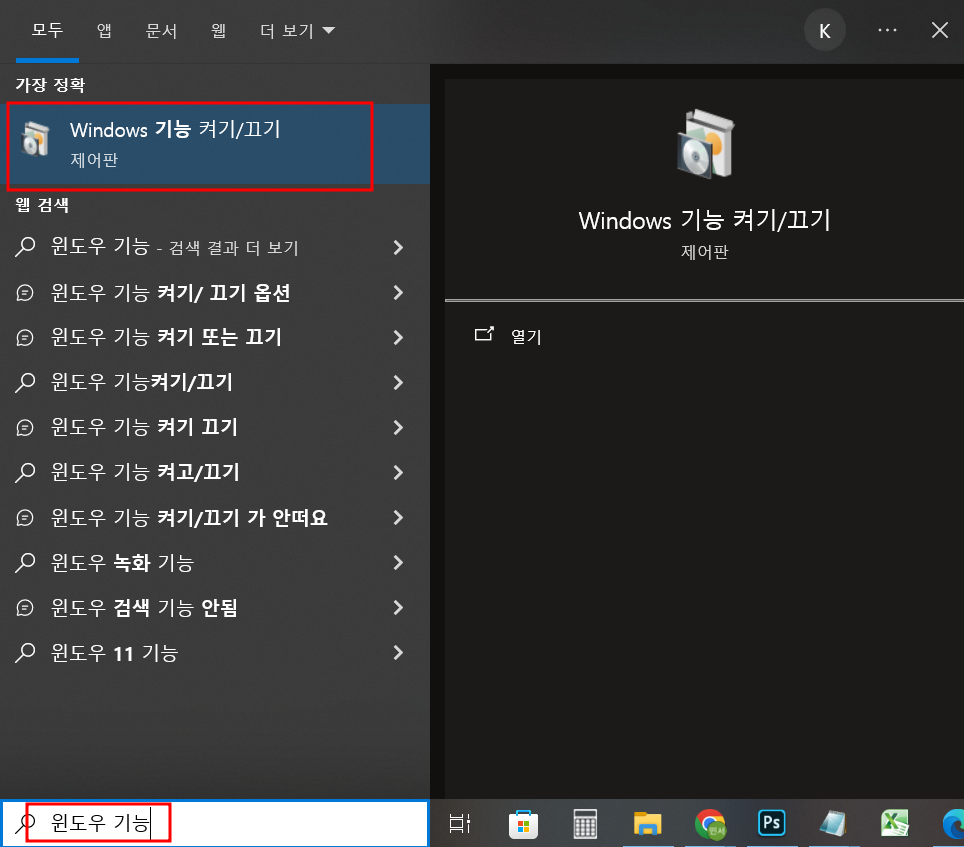
Task: Expand chevron for 윈도우 기능 켜기 끄기
Action: click(398, 427)
